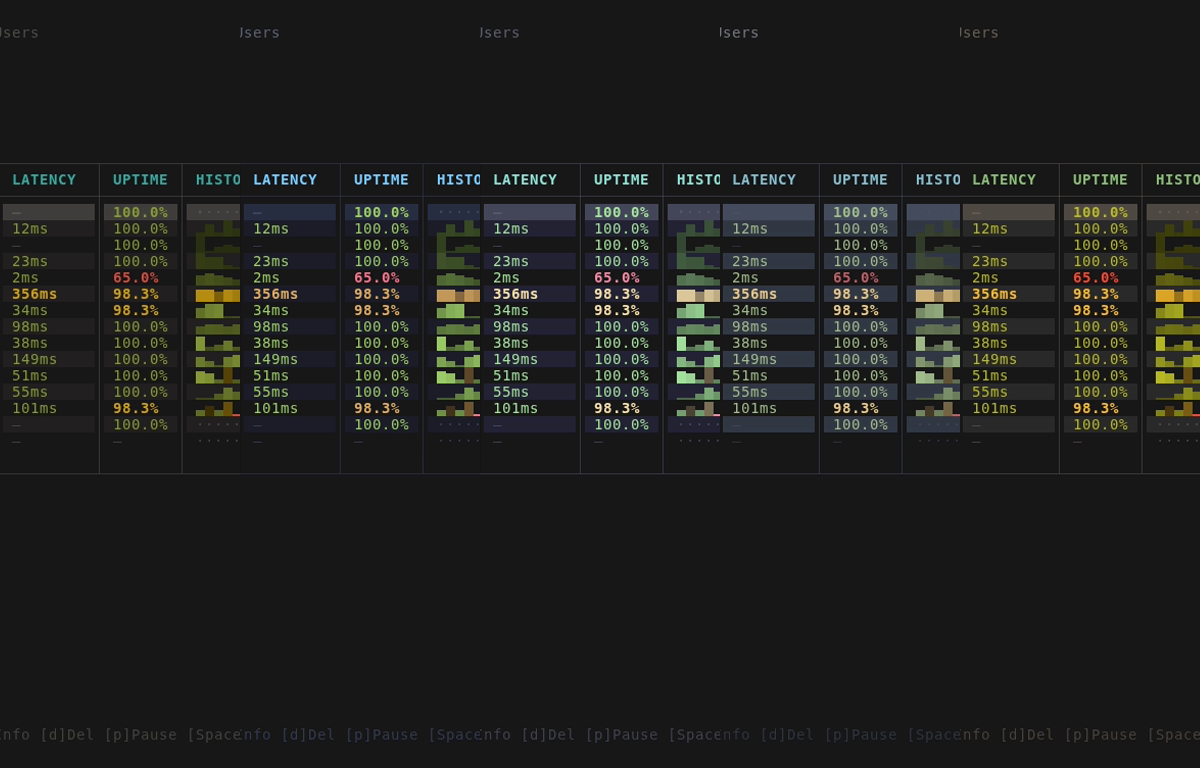Click the orange history bar beside sky-blue-panel 356ms

click(x=458, y=296)
